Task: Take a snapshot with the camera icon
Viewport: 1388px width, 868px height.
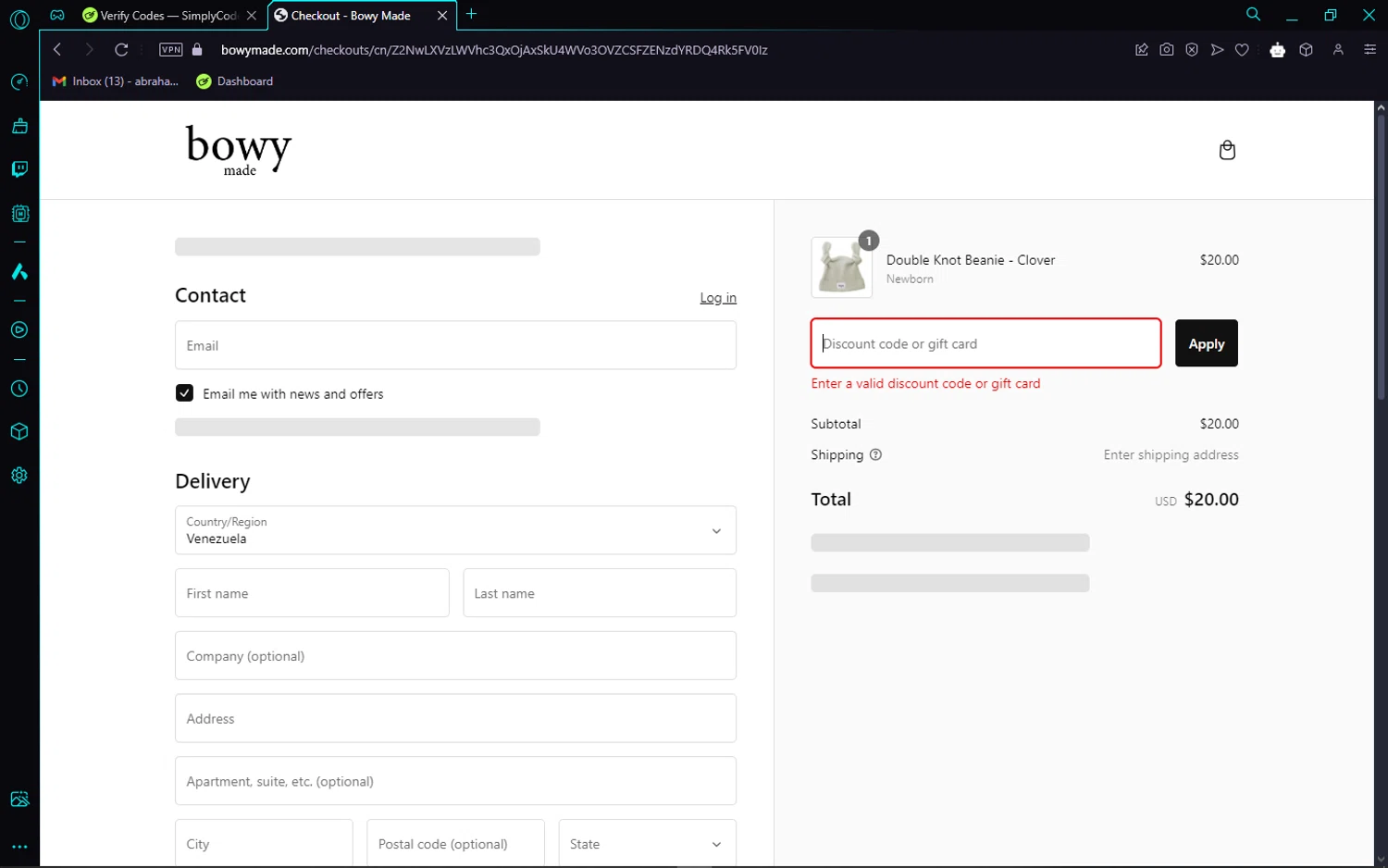Action: pos(1167,50)
